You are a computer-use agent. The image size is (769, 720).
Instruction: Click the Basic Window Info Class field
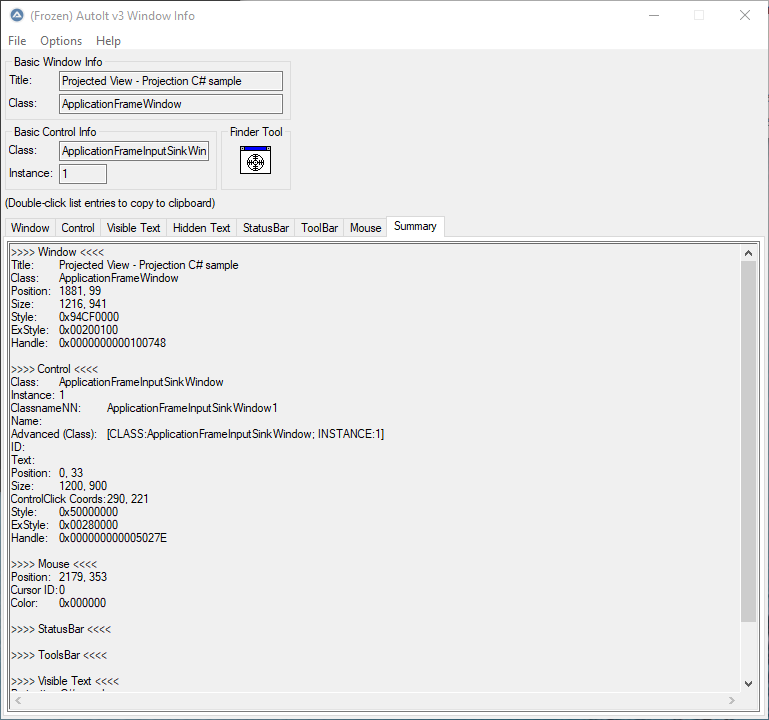pyautogui.click(x=171, y=104)
